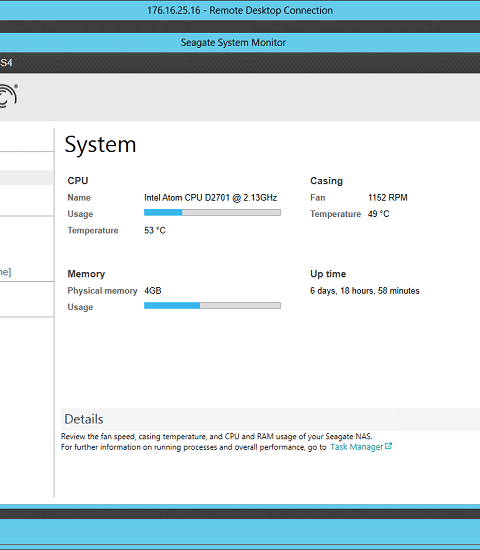Click the CPU temperature value '53 °C'

pyautogui.click(x=155, y=230)
